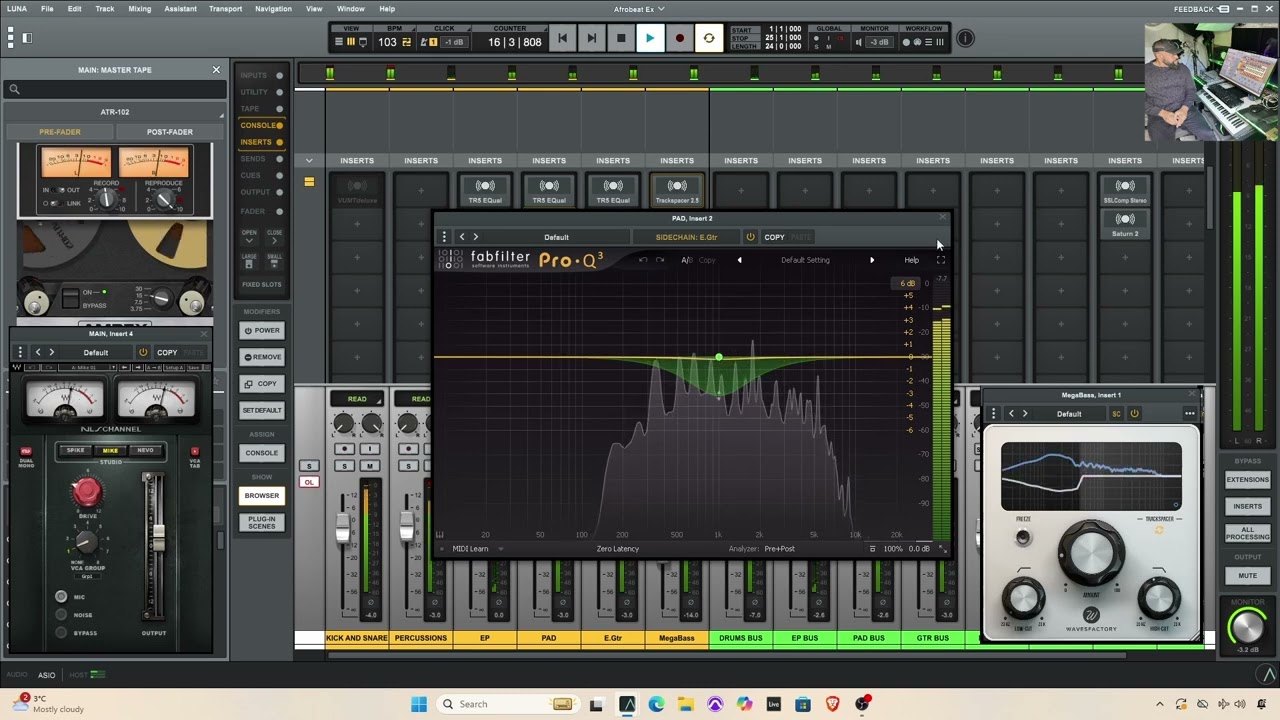The image size is (1280, 720).
Task: Open the Transport menu
Action: [x=225, y=9]
